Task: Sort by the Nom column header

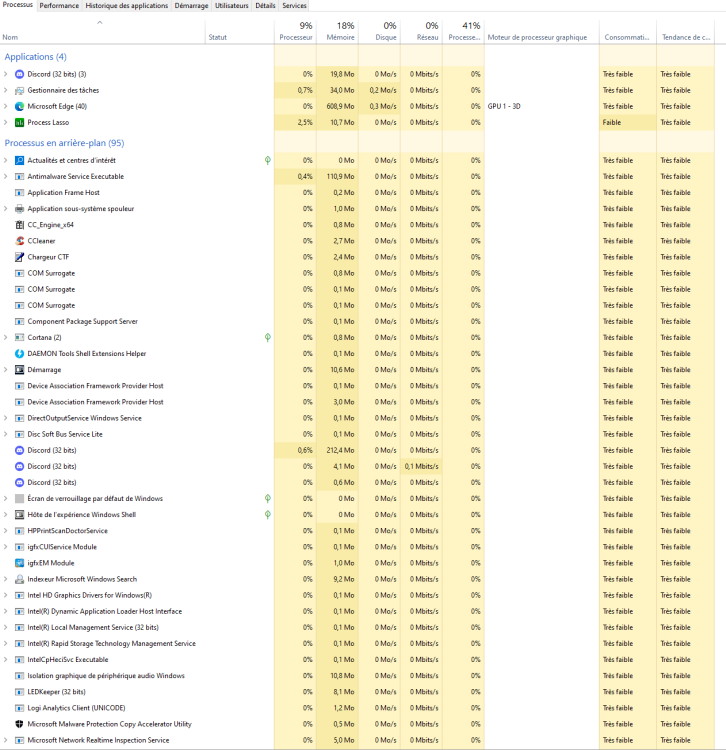Action: tap(11, 37)
